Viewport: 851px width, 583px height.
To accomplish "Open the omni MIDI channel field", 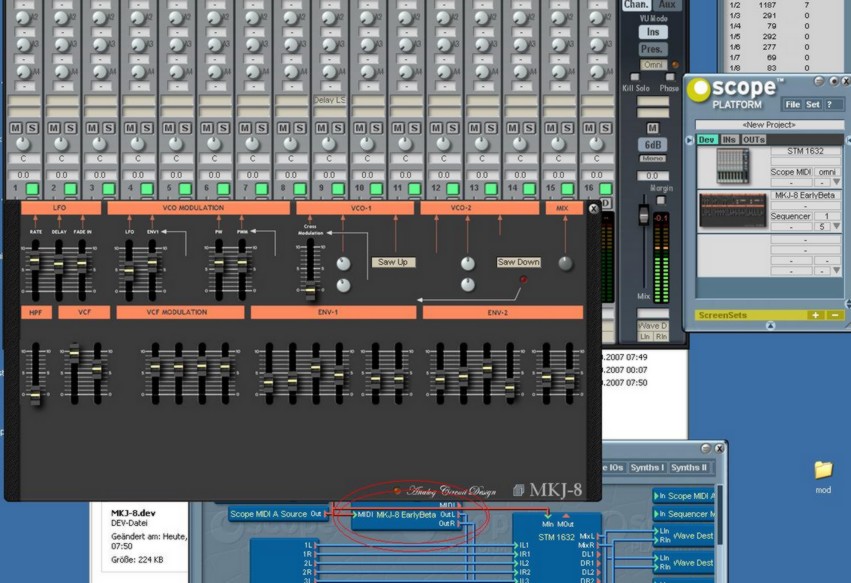I will [827, 172].
